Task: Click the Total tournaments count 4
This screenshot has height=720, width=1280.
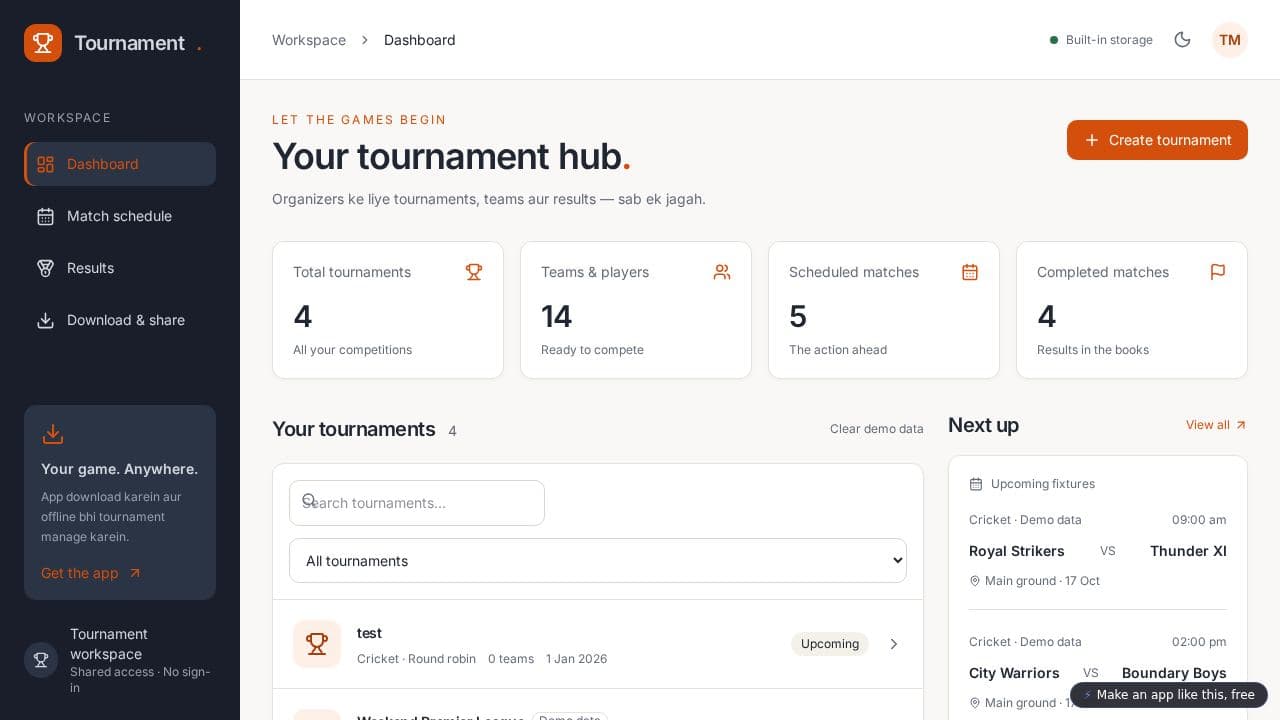Action: 303,317
